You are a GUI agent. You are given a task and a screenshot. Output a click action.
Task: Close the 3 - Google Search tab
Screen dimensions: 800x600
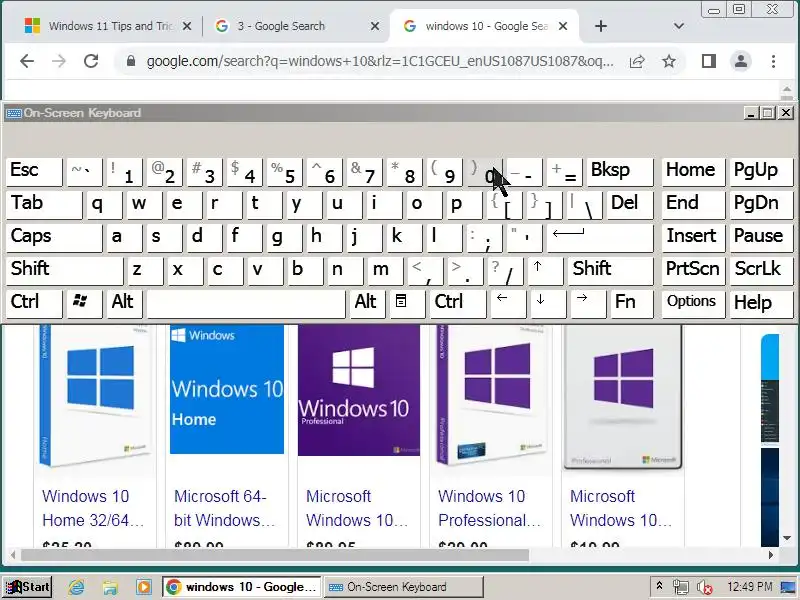pyautogui.click(x=375, y=26)
